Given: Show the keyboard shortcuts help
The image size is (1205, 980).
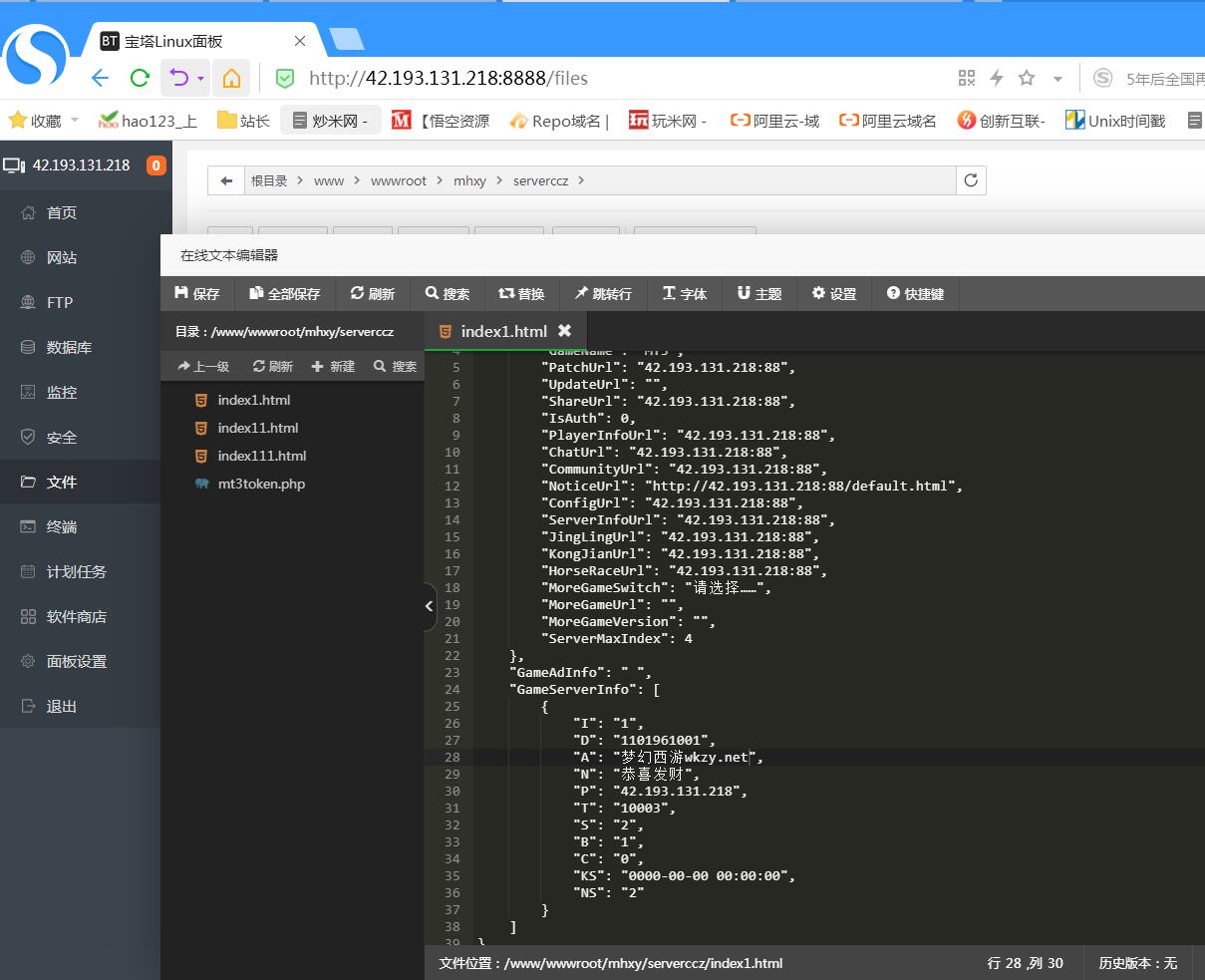Looking at the screenshot, I should point(915,294).
